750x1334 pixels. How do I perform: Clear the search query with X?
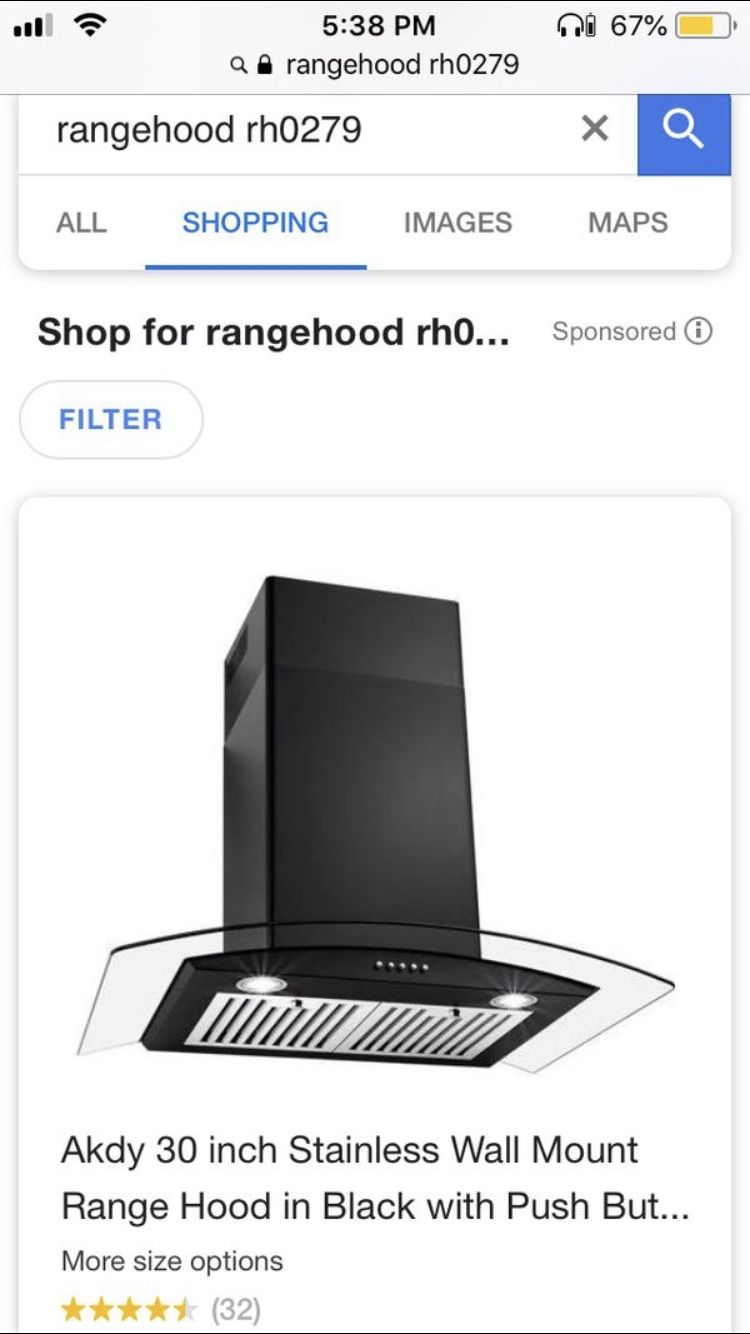(595, 128)
